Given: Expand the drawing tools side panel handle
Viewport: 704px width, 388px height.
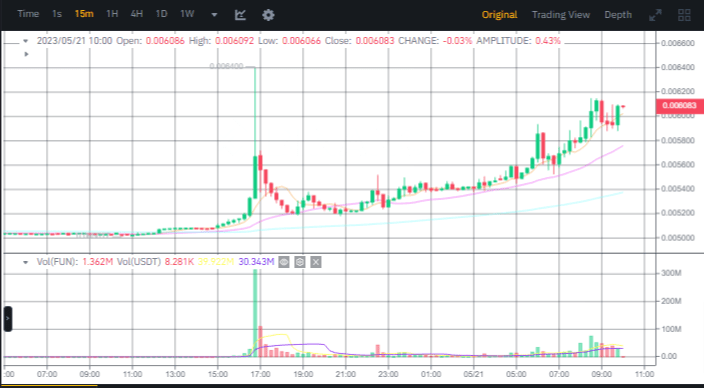Looking at the screenshot, I should coord(8,319).
